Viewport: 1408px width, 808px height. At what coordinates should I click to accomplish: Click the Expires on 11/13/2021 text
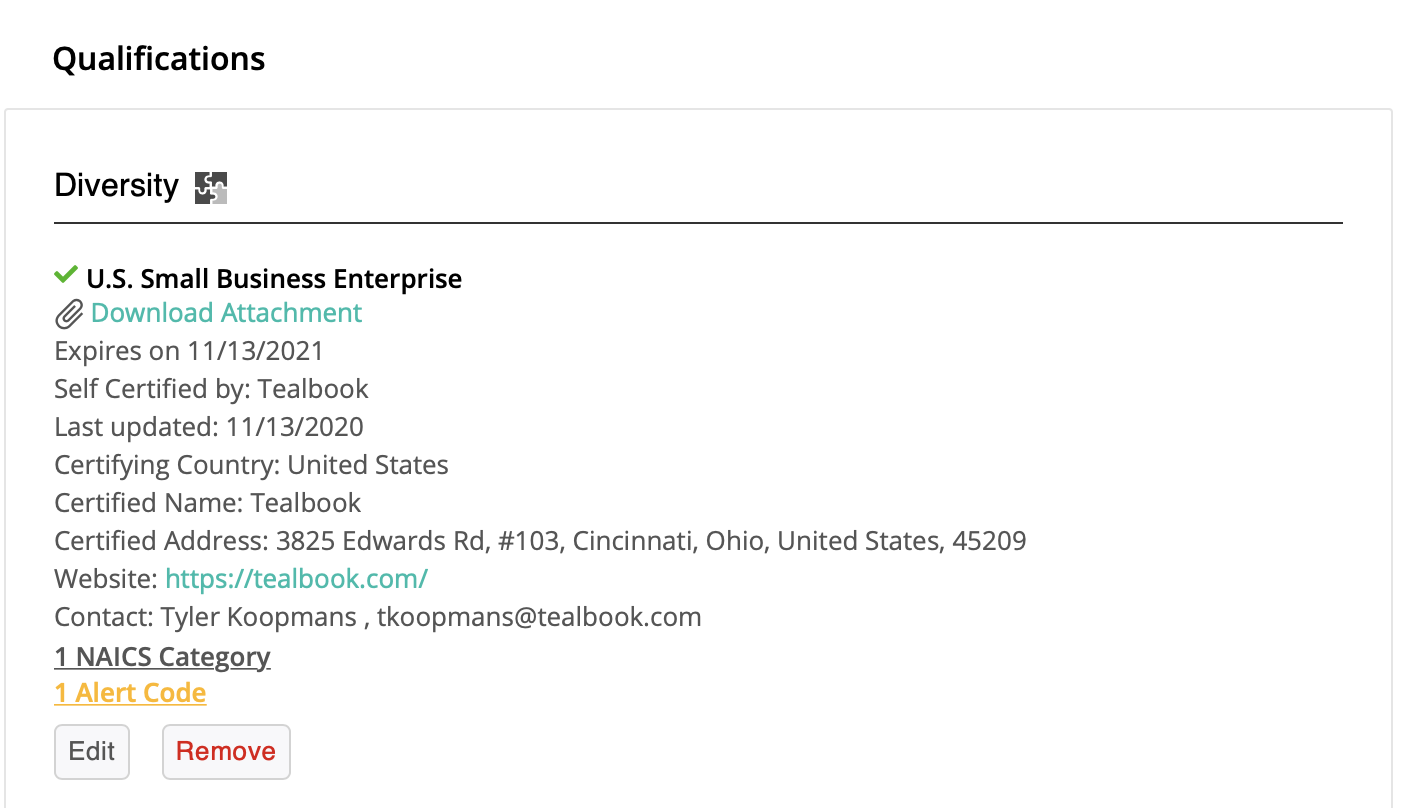pyautogui.click(x=189, y=351)
